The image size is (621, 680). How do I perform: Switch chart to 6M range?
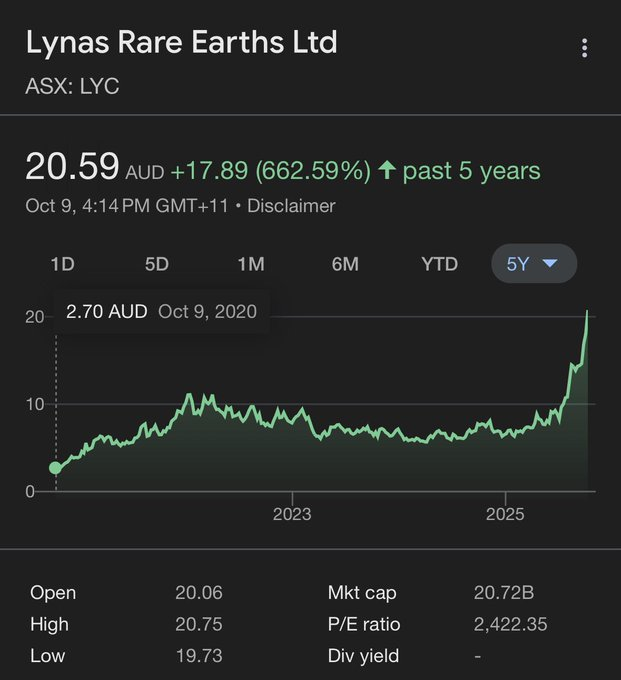click(x=345, y=264)
